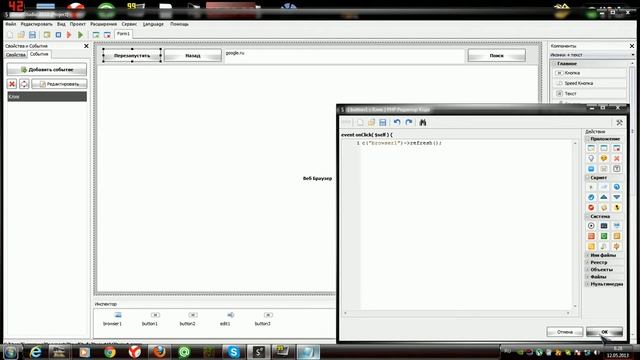Collapse the Скрипт actions section
Image resolution: width=640 pixels, height=360 pixels.
[x=588, y=178]
